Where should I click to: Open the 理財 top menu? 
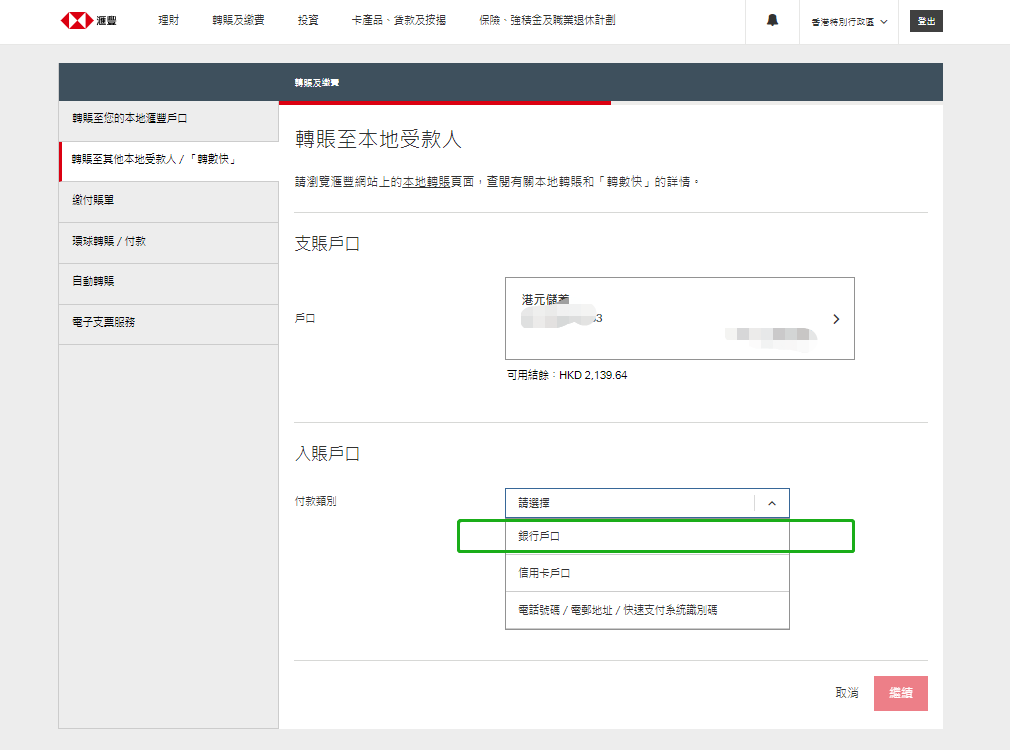click(x=169, y=21)
